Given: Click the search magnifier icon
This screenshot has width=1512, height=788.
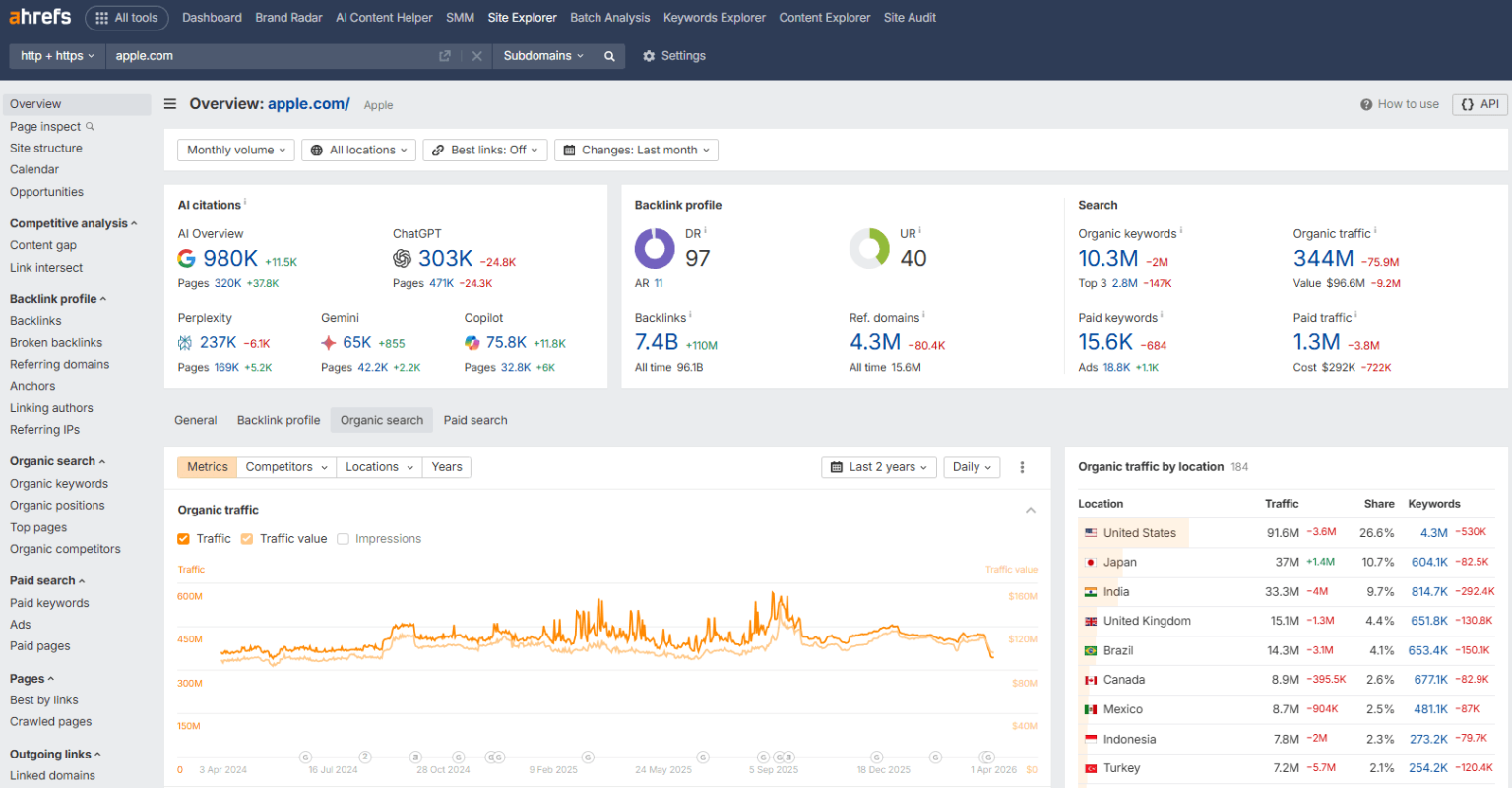Looking at the screenshot, I should (x=609, y=56).
